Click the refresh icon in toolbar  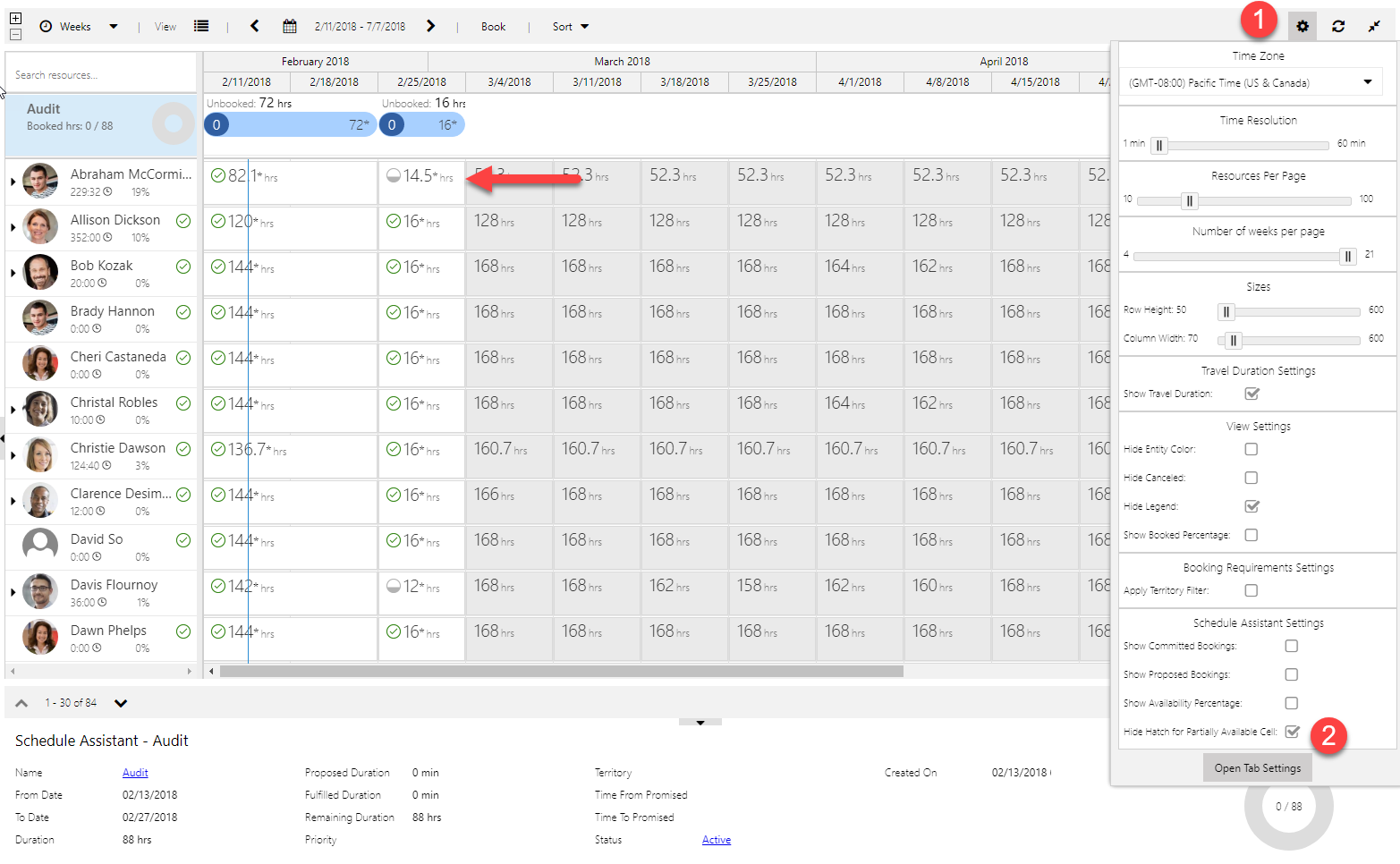coord(1337,27)
